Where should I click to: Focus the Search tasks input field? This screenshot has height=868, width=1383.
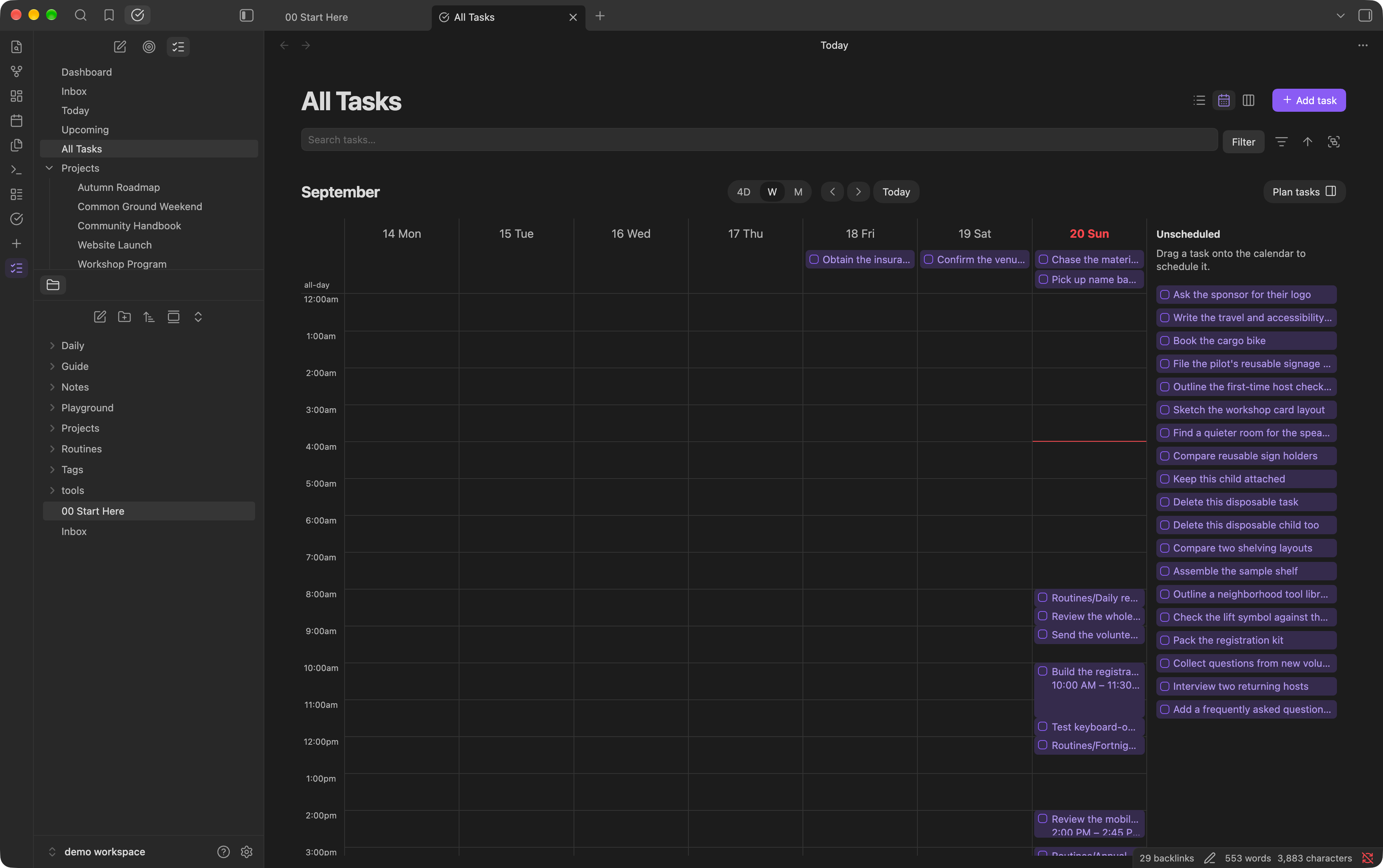759,139
